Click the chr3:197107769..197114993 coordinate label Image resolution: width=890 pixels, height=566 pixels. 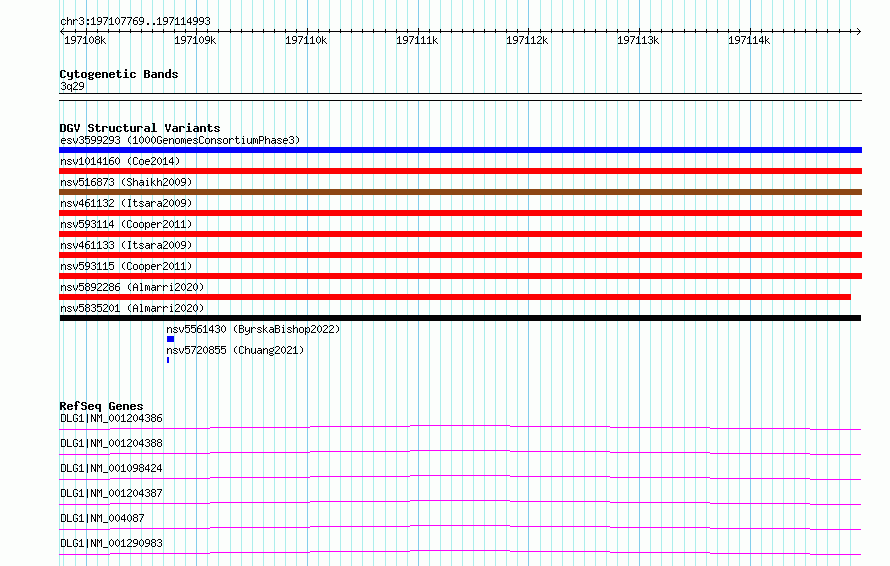[135, 21]
